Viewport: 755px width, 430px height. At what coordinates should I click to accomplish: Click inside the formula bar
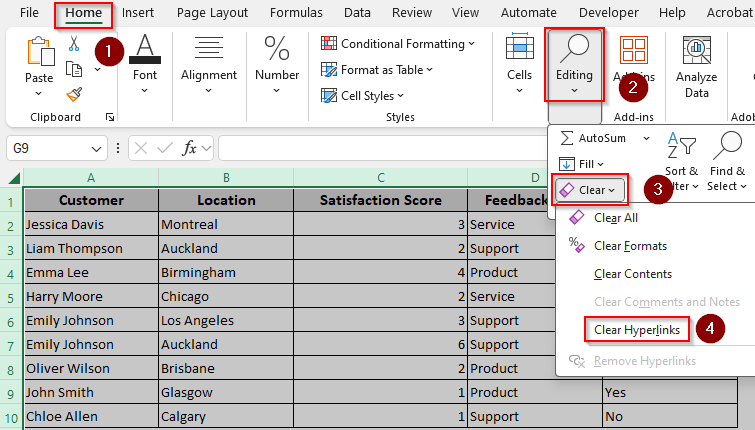tap(383, 148)
